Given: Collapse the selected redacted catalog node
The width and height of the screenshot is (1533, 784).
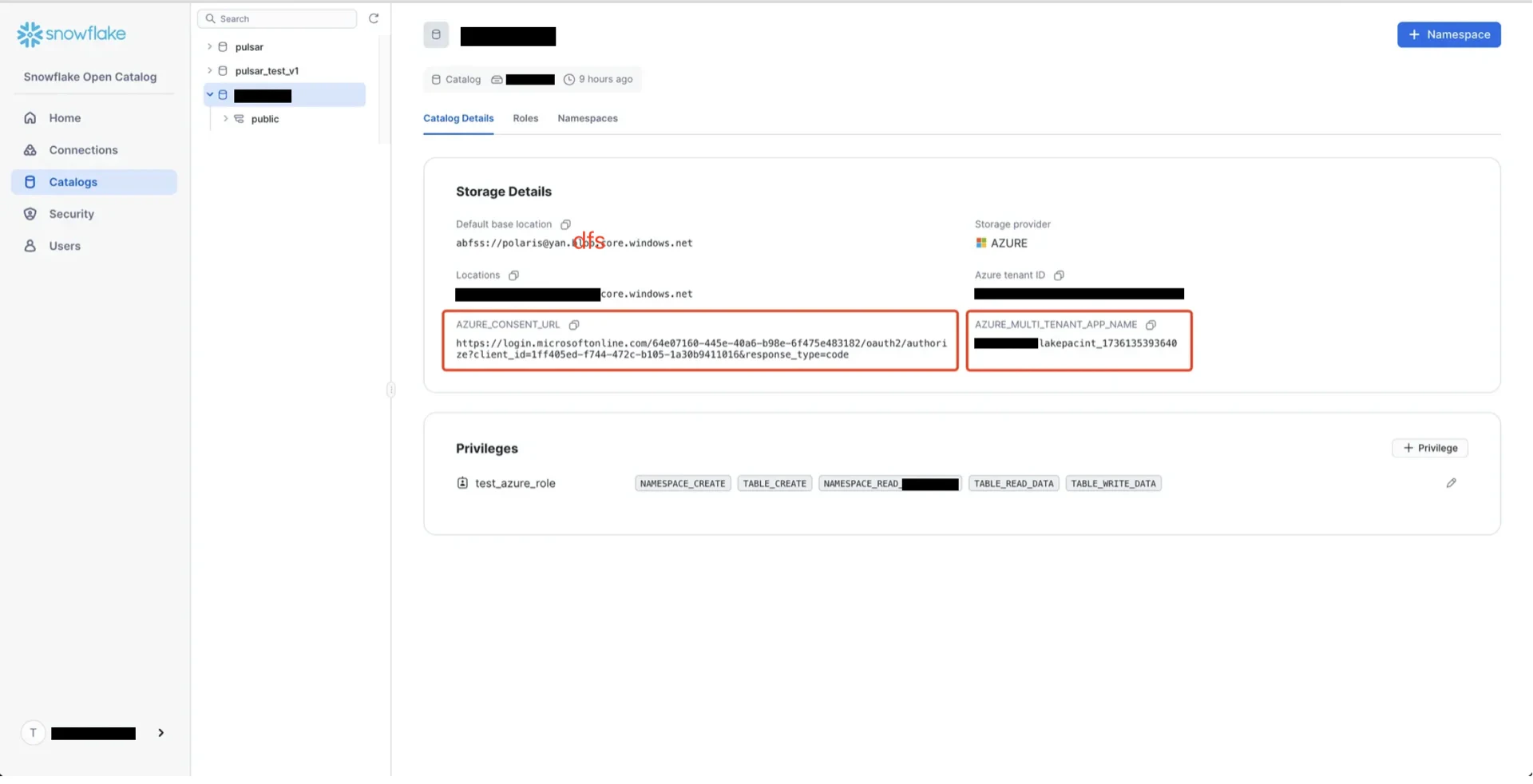Looking at the screenshot, I should pos(210,95).
